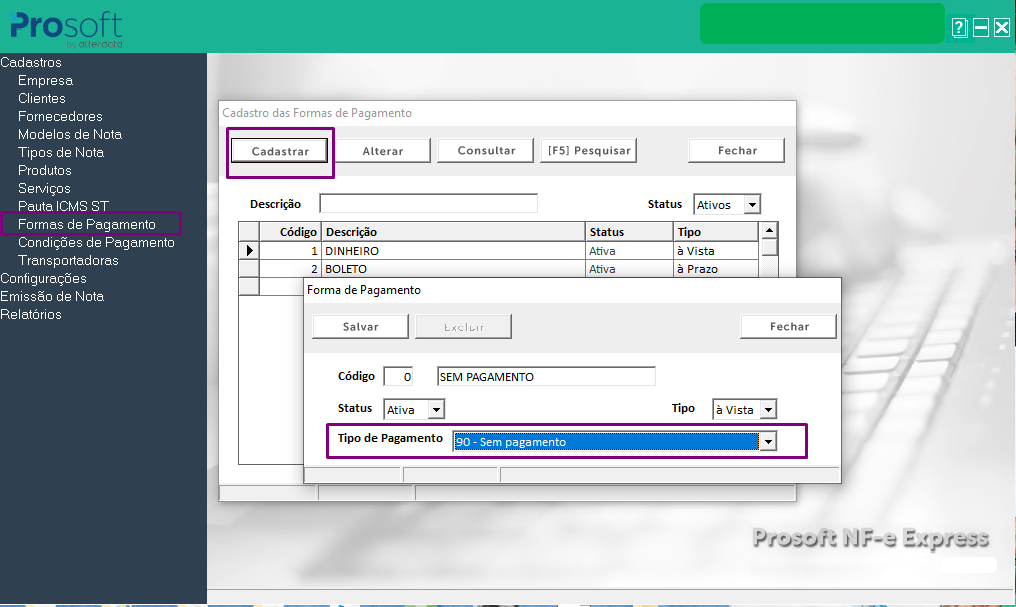Open Condições de Pagamento
Viewport: 1016px width, 607px height.
(x=97, y=242)
